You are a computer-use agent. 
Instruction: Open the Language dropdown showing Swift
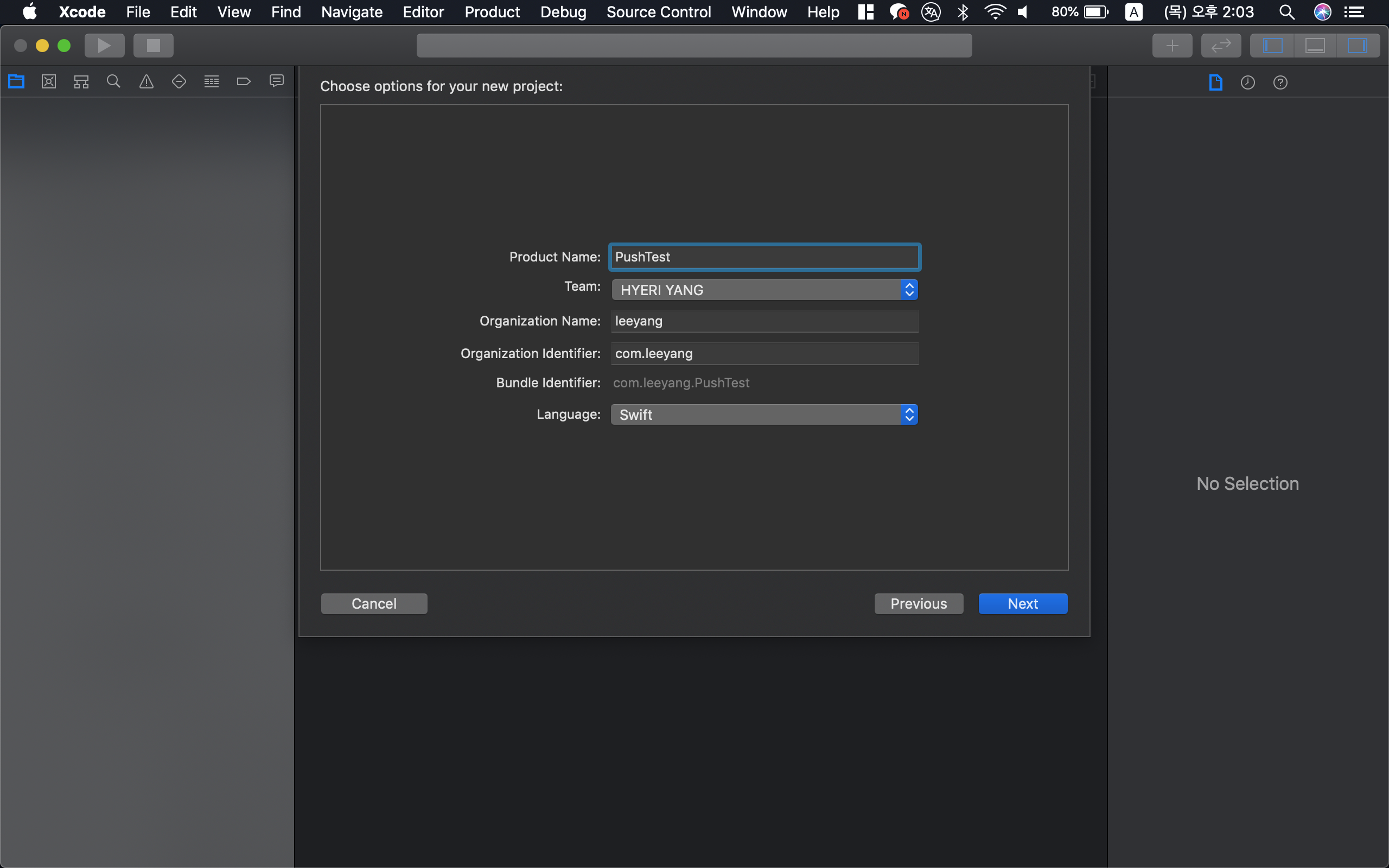point(764,414)
